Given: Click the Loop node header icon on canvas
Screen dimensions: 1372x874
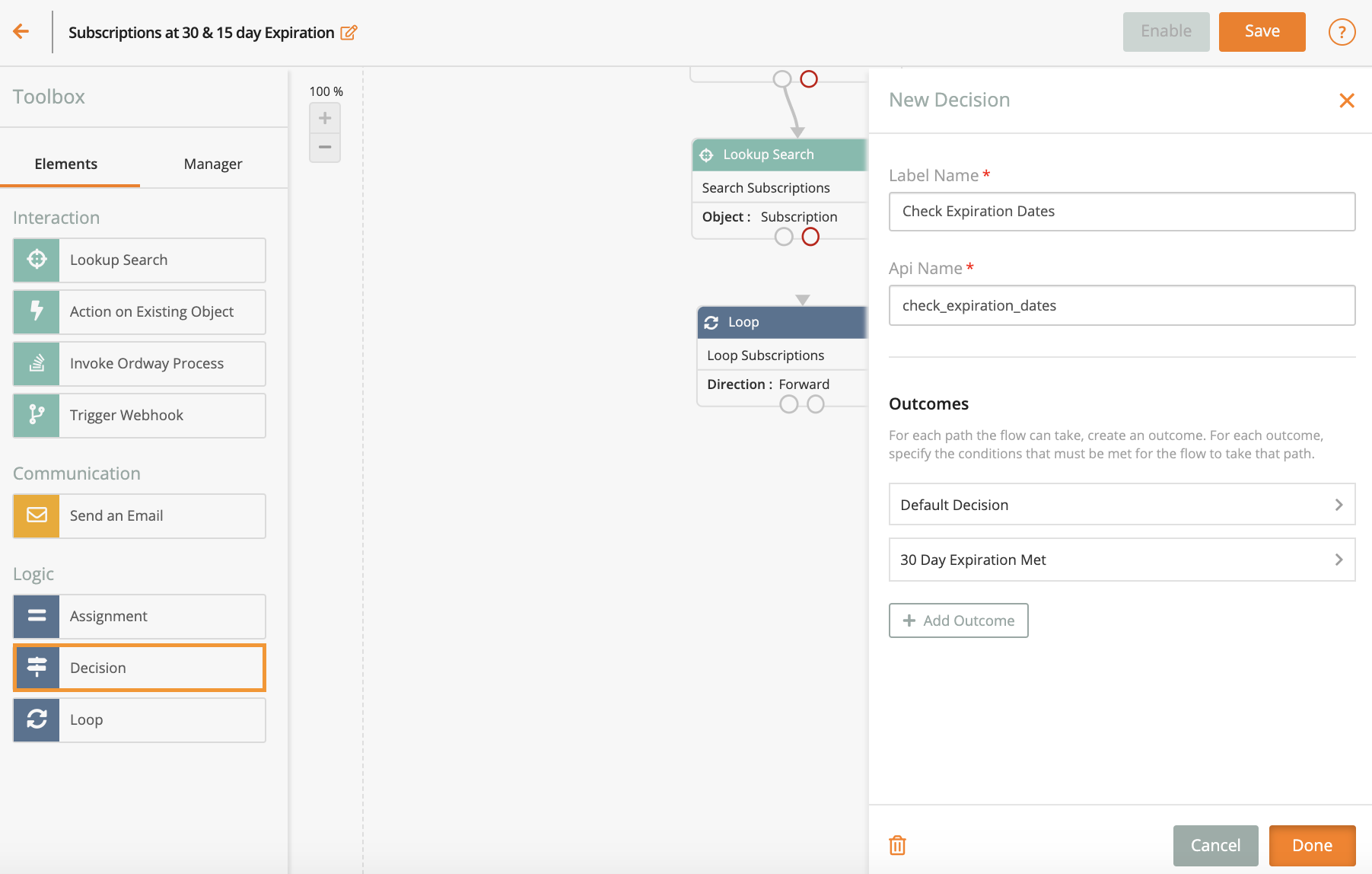Looking at the screenshot, I should [711, 322].
